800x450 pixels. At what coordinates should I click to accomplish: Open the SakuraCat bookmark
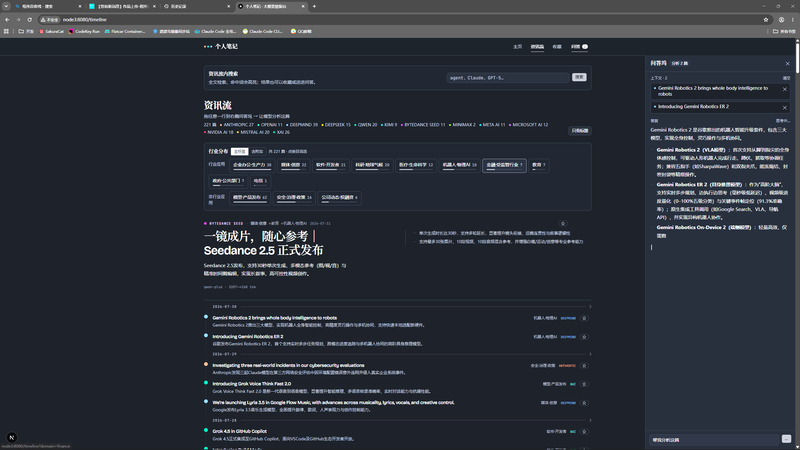pos(52,31)
